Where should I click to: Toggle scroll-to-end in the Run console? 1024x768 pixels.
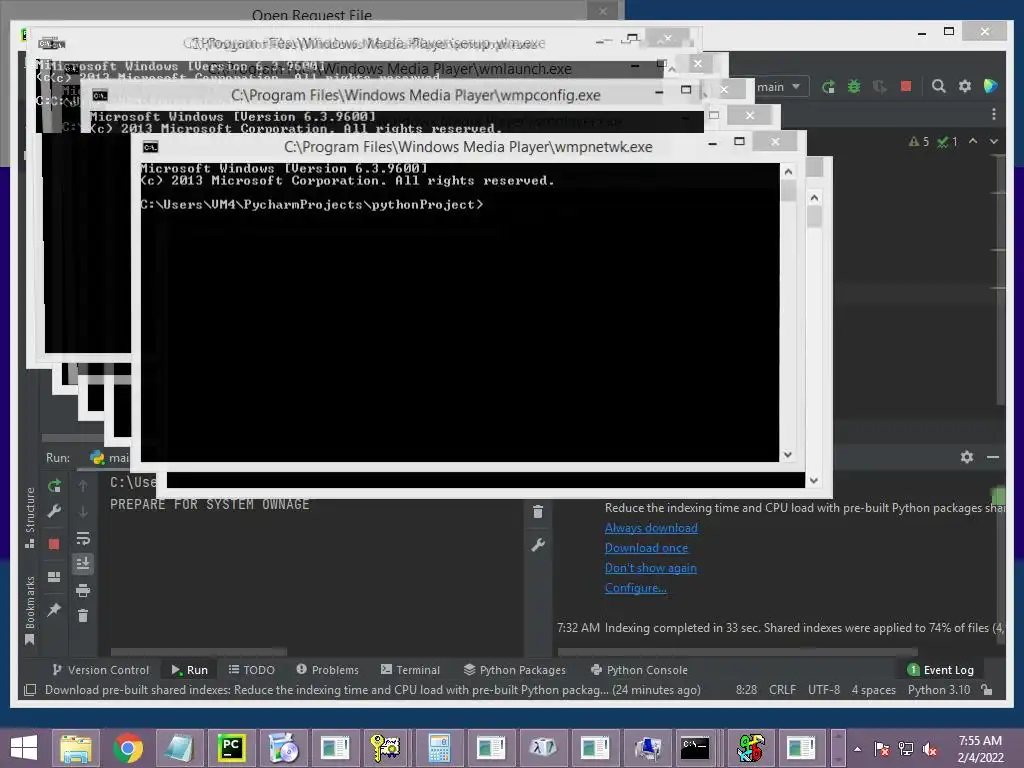click(x=83, y=564)
